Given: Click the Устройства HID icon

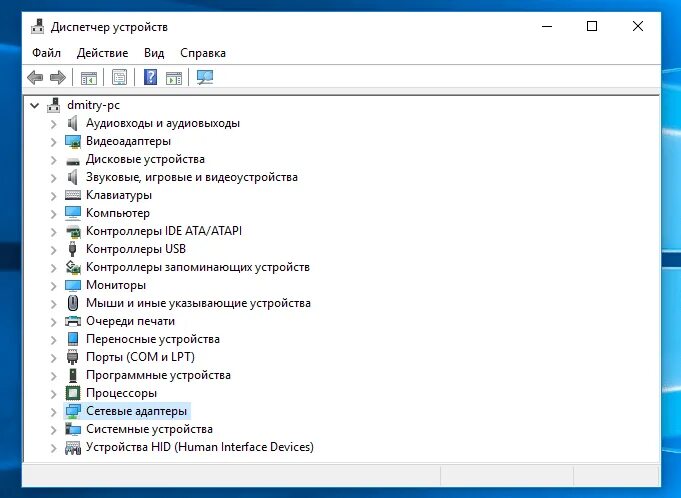Looking at the screenshot, I should coord(73,447).
